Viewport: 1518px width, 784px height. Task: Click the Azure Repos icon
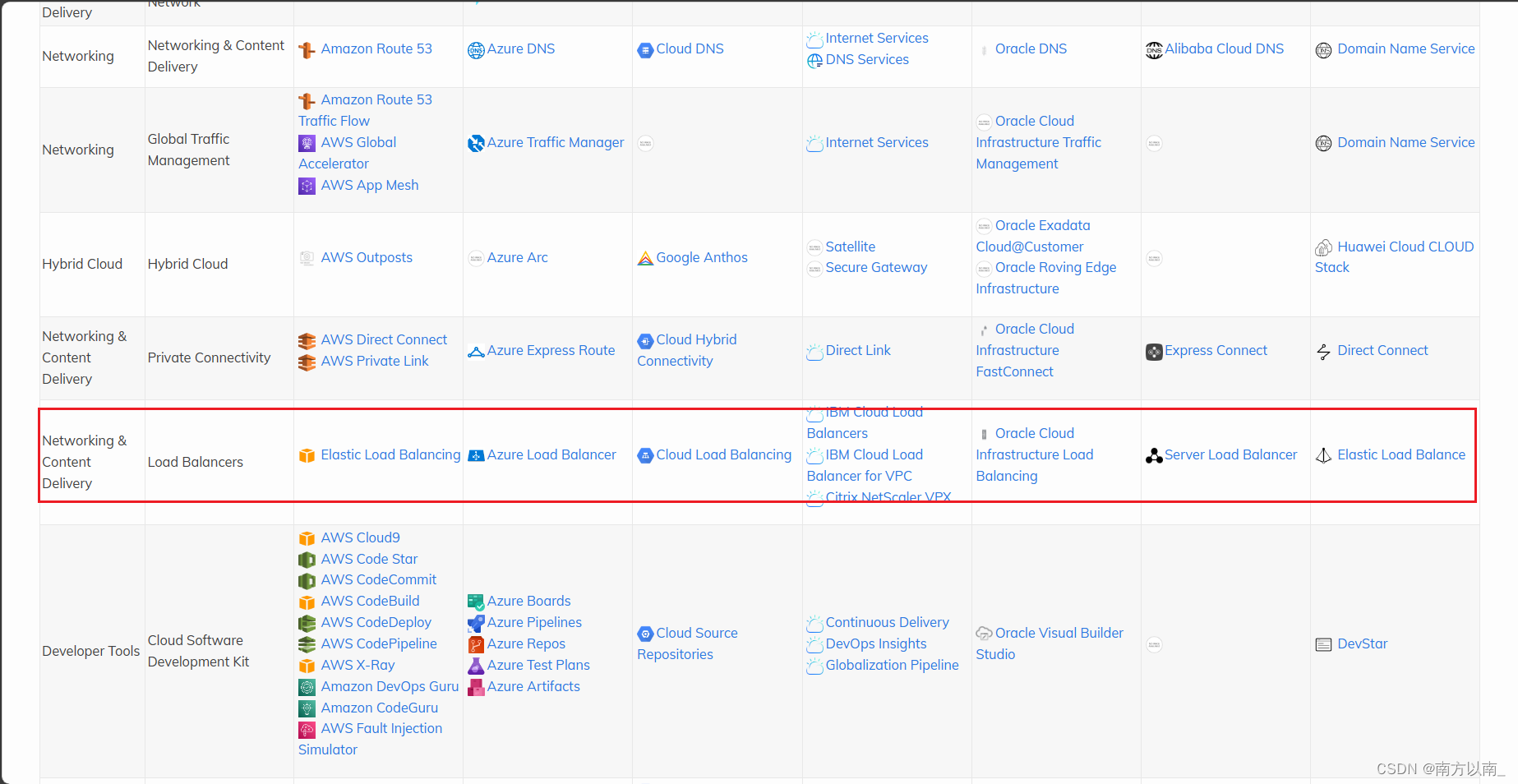click(x=476, y=644)
